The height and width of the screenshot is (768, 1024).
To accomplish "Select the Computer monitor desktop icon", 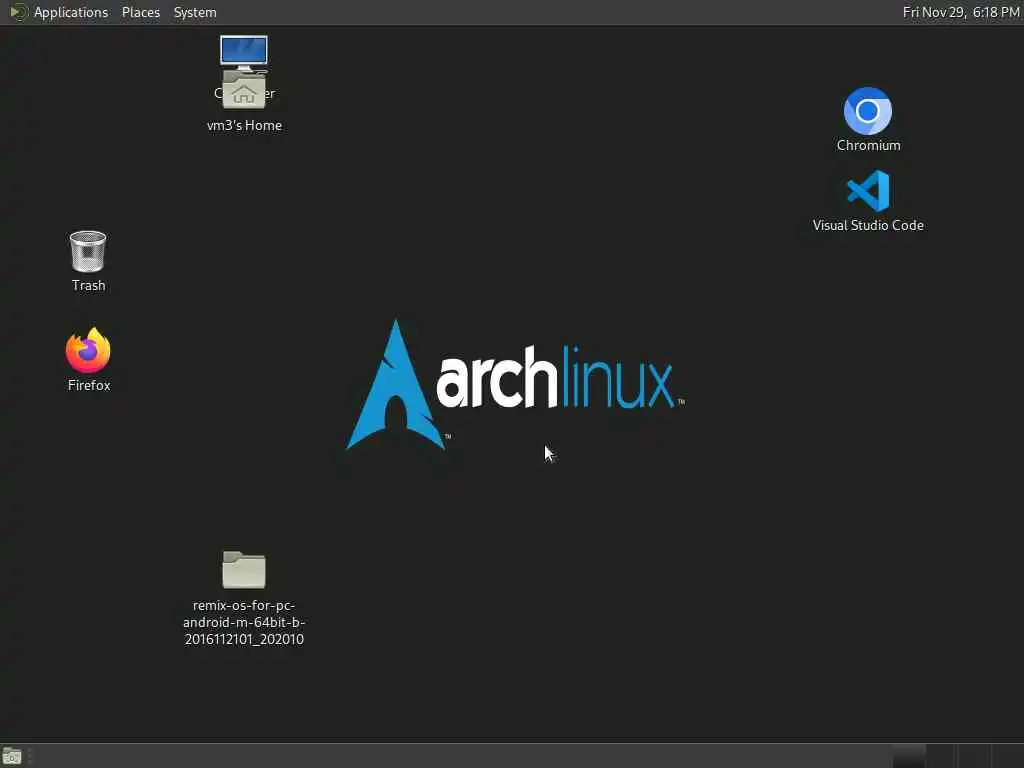I will click(x=244, y=51).
